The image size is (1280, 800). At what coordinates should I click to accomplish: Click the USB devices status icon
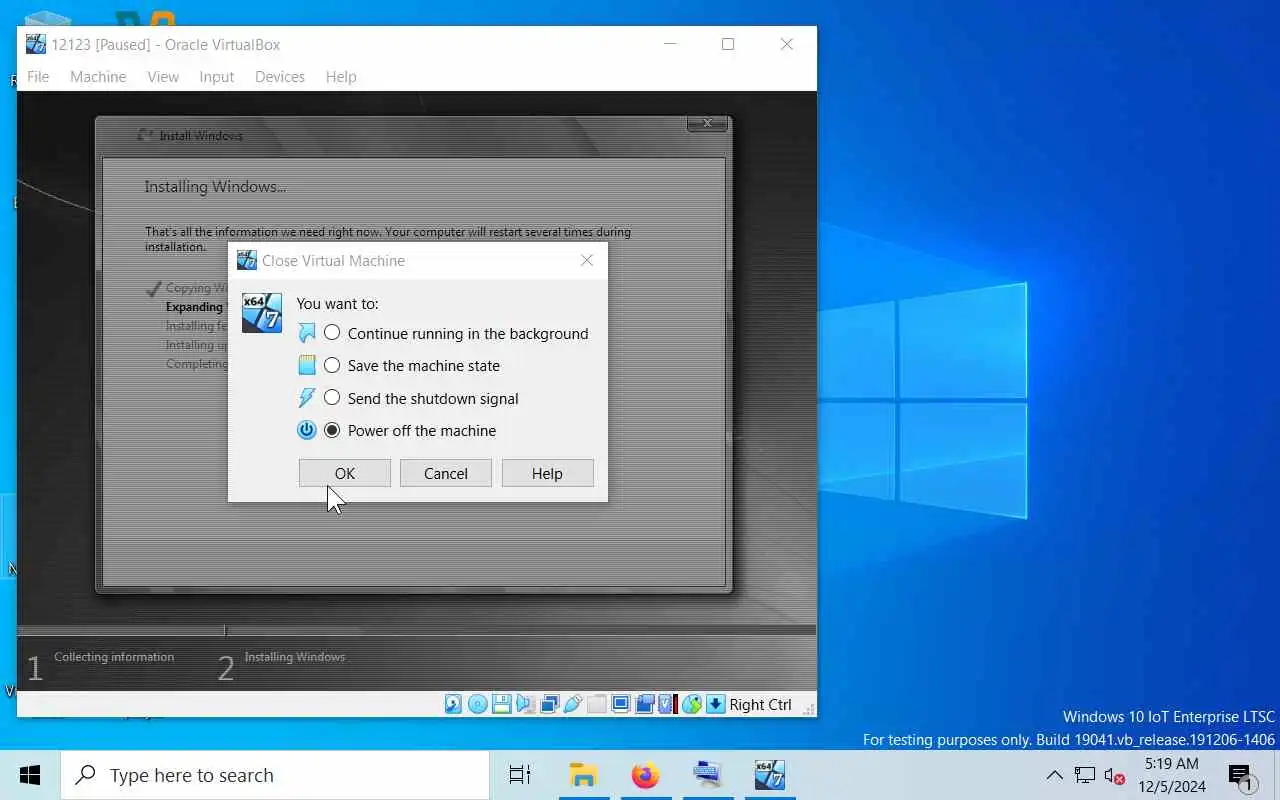click(x=573, y=704)
